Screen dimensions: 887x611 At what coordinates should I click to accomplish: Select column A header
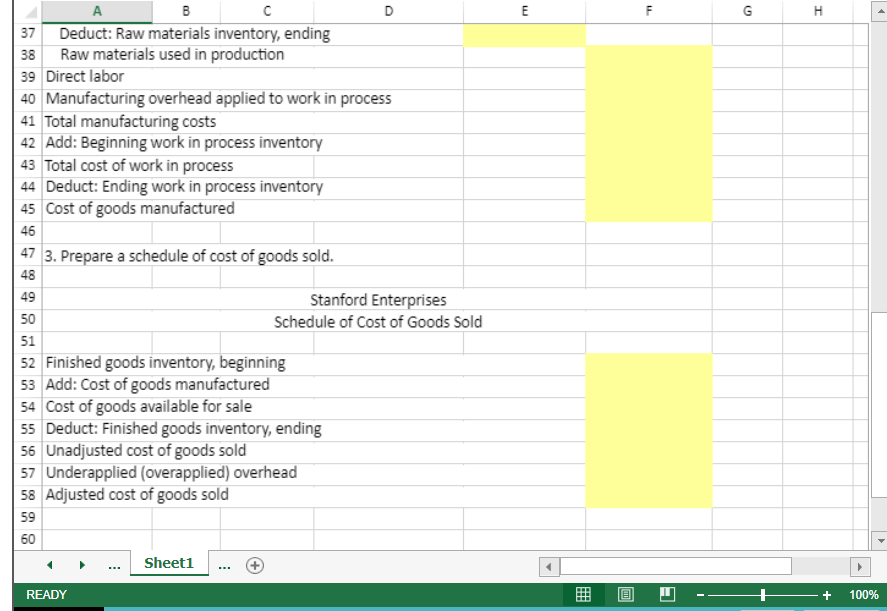(x=96, y=11)
